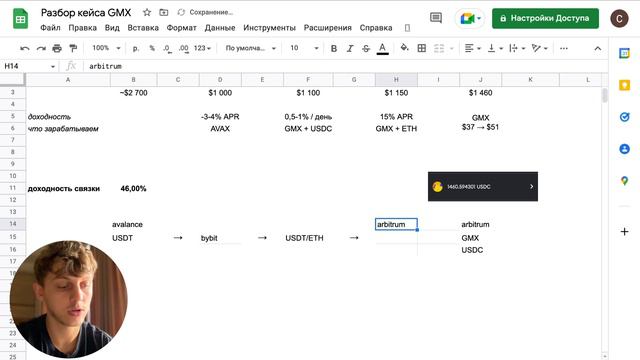The image size is (640, 360).
Task: Format as percent
Action: point(152,48)
